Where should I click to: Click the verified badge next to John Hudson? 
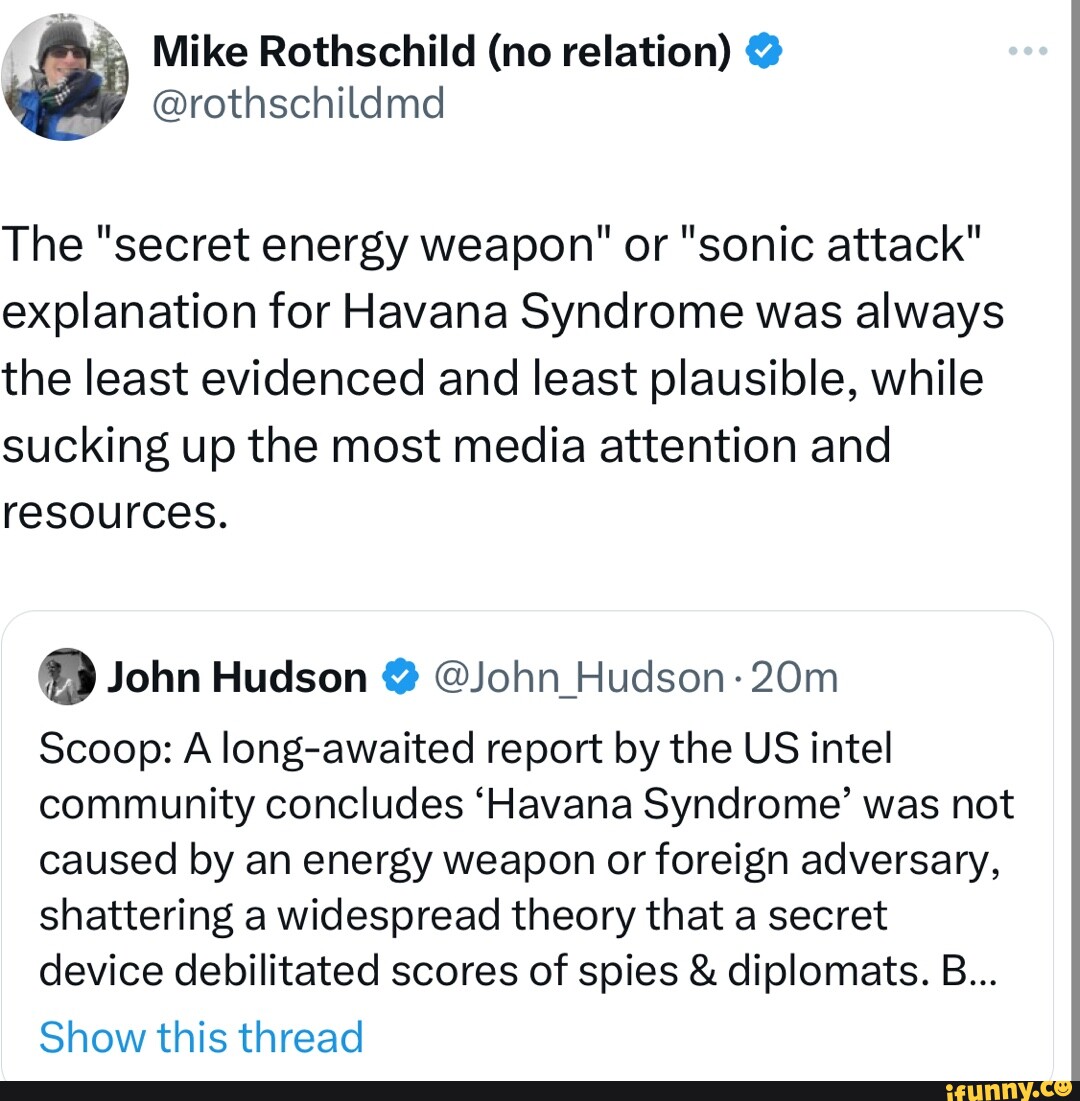(x=401, y=678)
